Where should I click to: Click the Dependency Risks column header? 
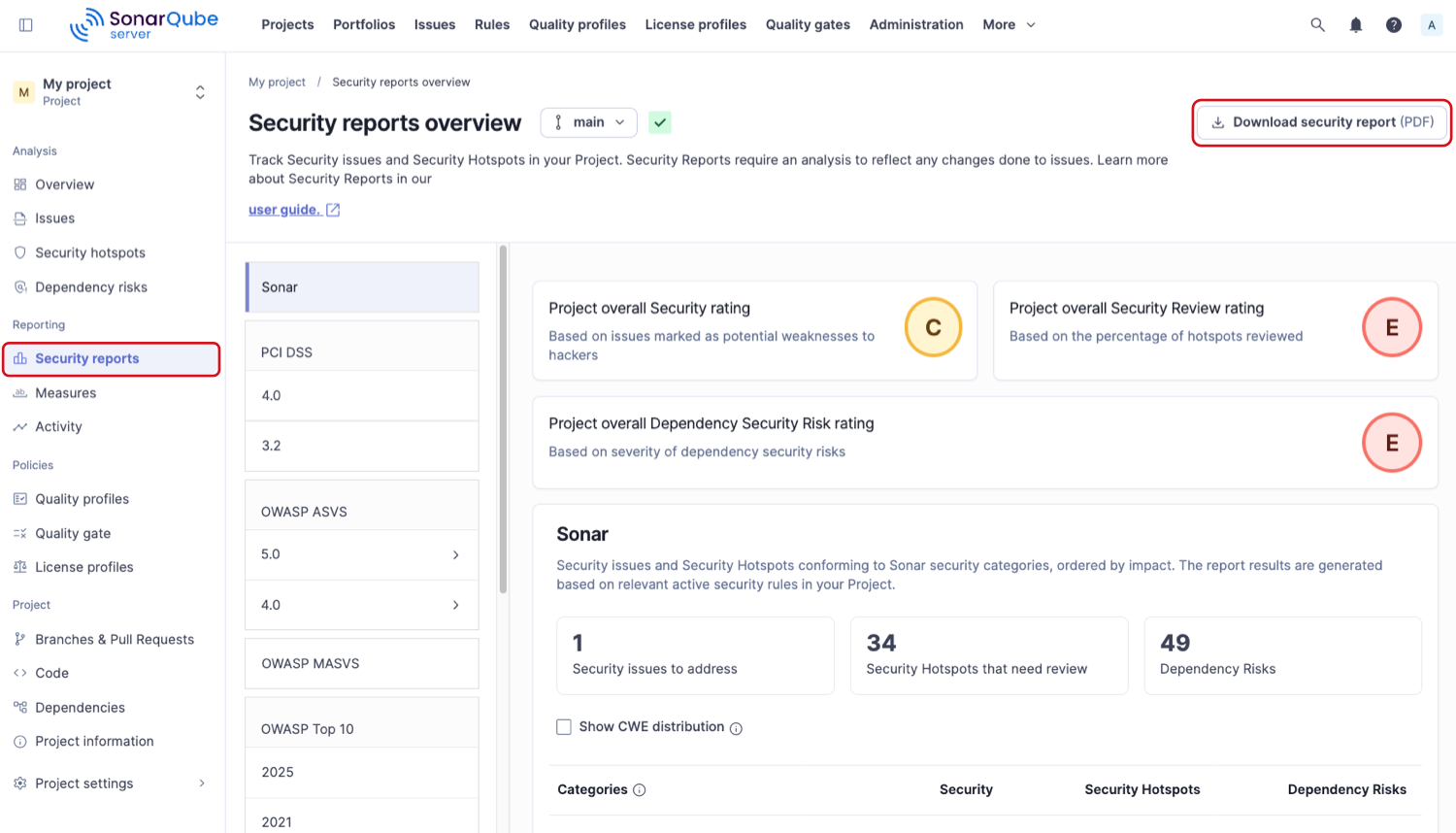point(1347,790)
